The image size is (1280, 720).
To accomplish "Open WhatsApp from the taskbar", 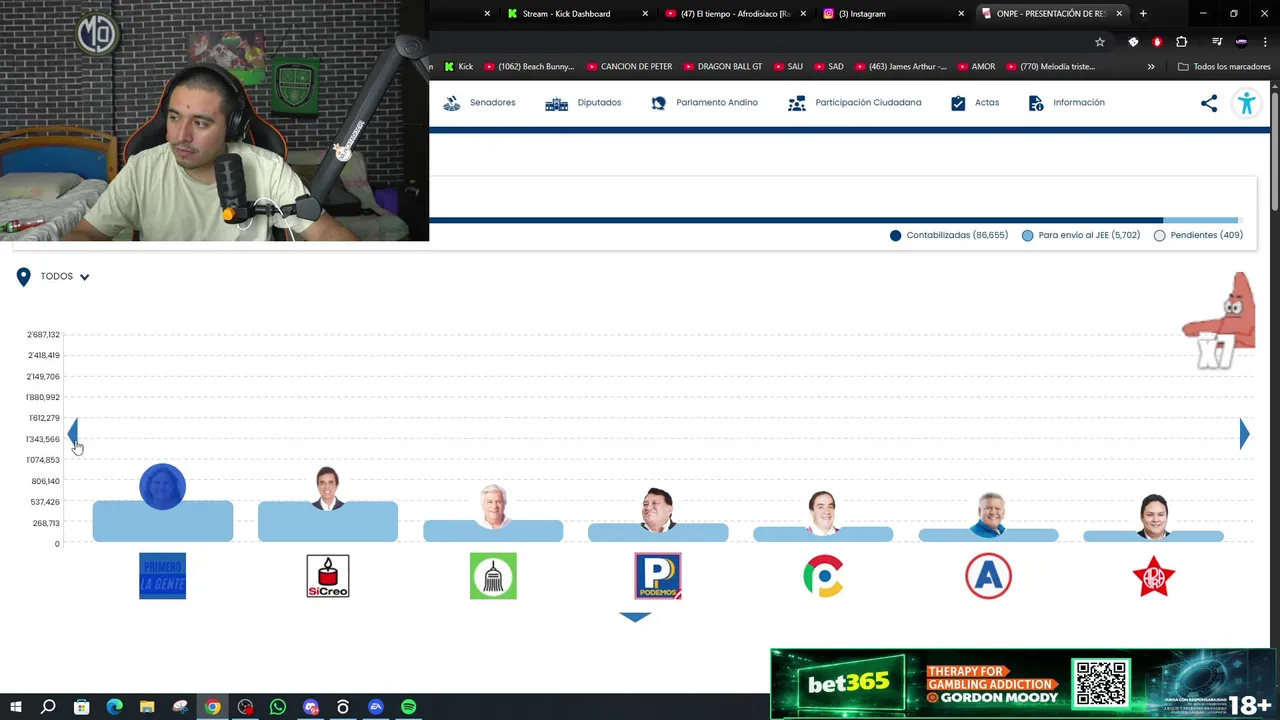I will pyautogui.click(x=278, y=707).
